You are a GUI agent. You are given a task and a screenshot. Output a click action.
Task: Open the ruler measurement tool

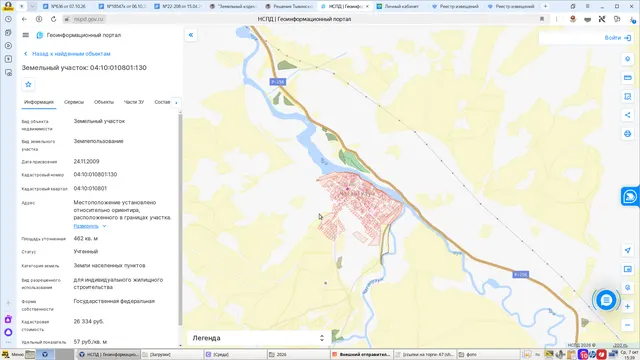point(627,78)
